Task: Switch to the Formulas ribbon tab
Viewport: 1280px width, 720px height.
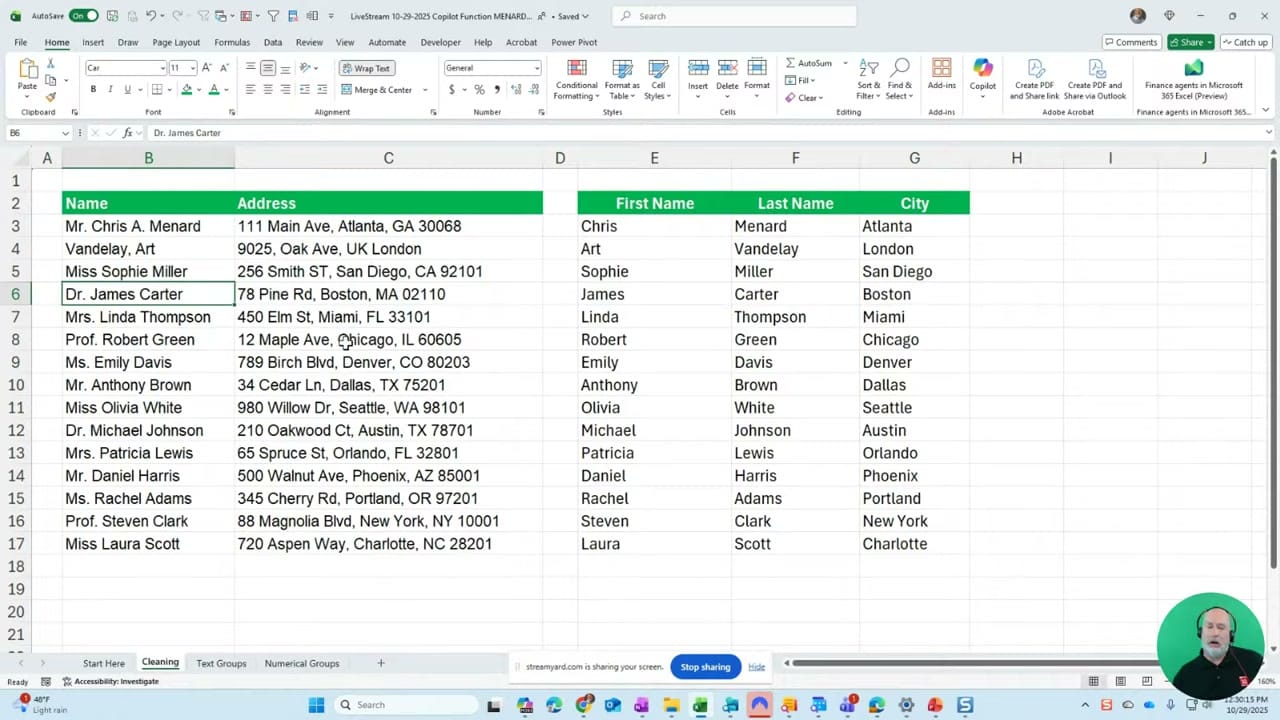Action: coord(232,42)
